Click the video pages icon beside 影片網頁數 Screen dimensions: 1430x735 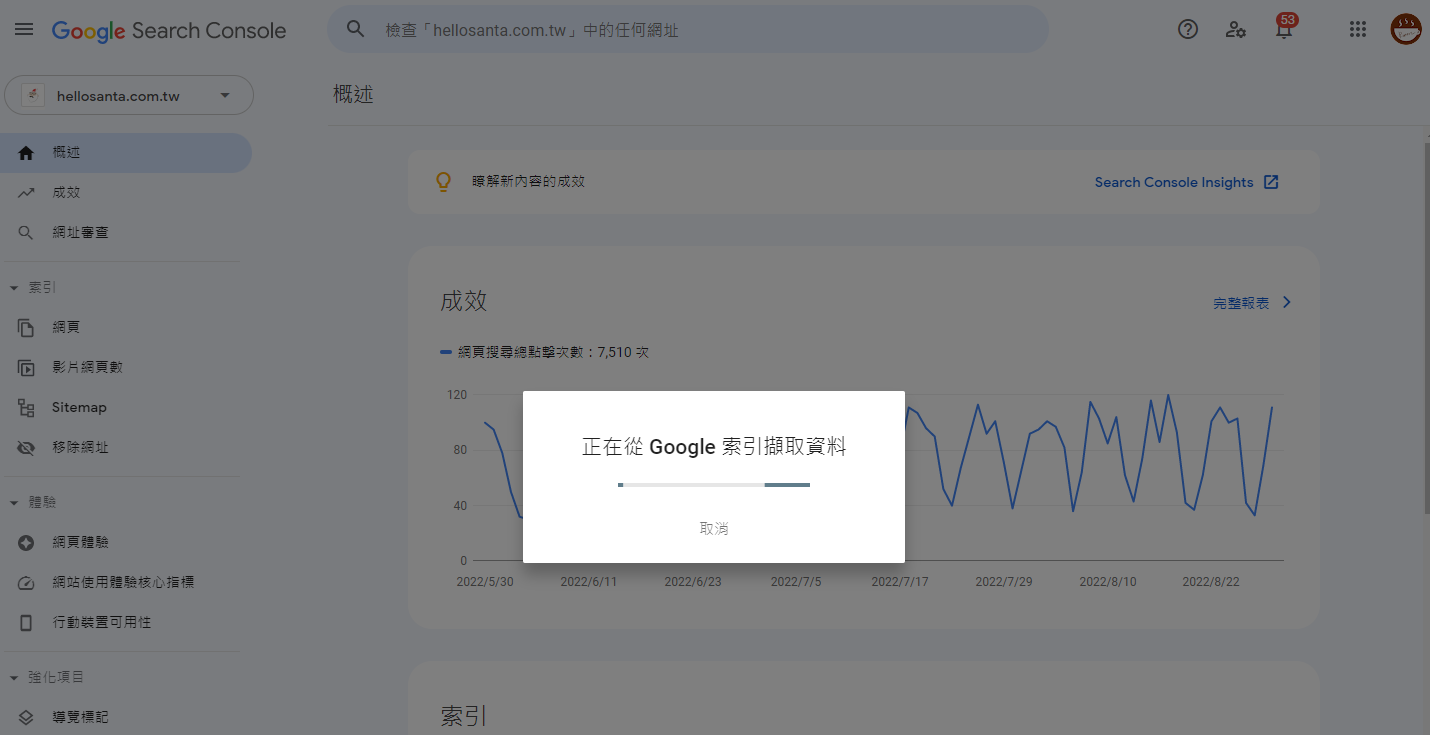tap(27, 368)
